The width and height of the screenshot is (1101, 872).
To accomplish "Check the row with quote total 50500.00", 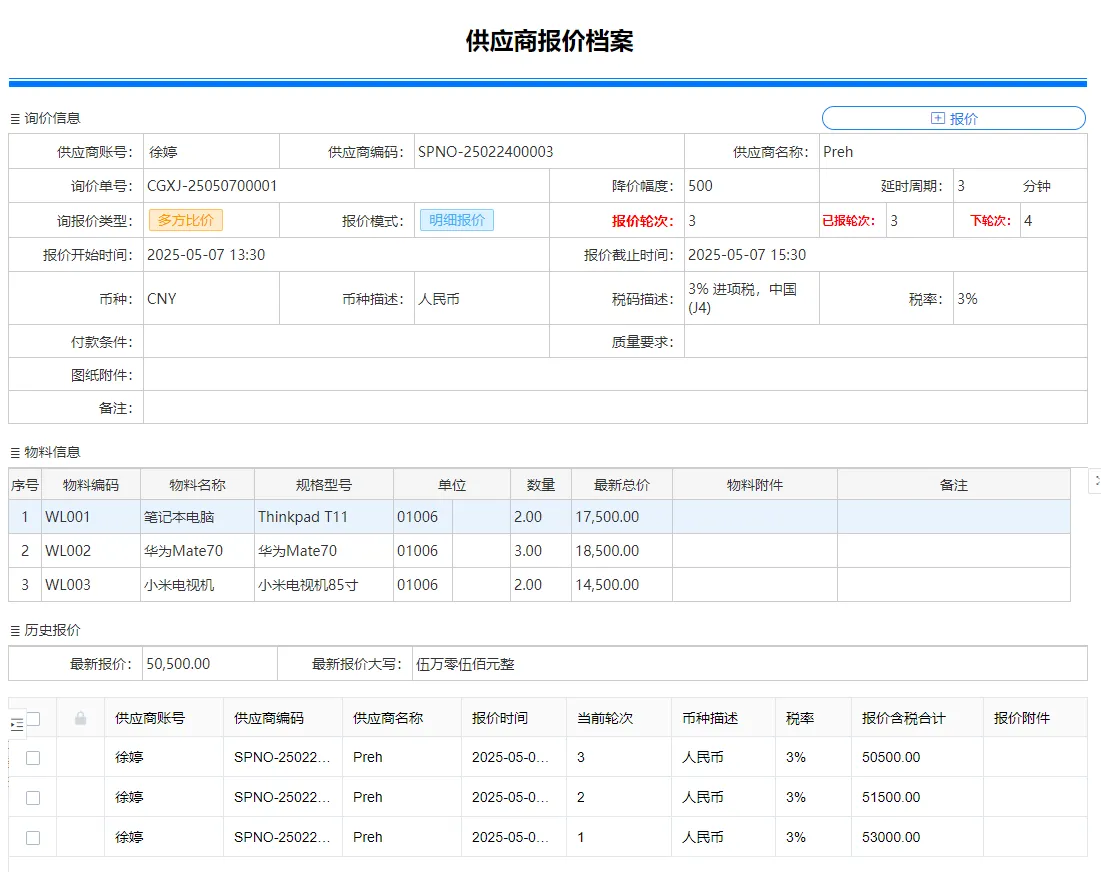I will (33, 758).
